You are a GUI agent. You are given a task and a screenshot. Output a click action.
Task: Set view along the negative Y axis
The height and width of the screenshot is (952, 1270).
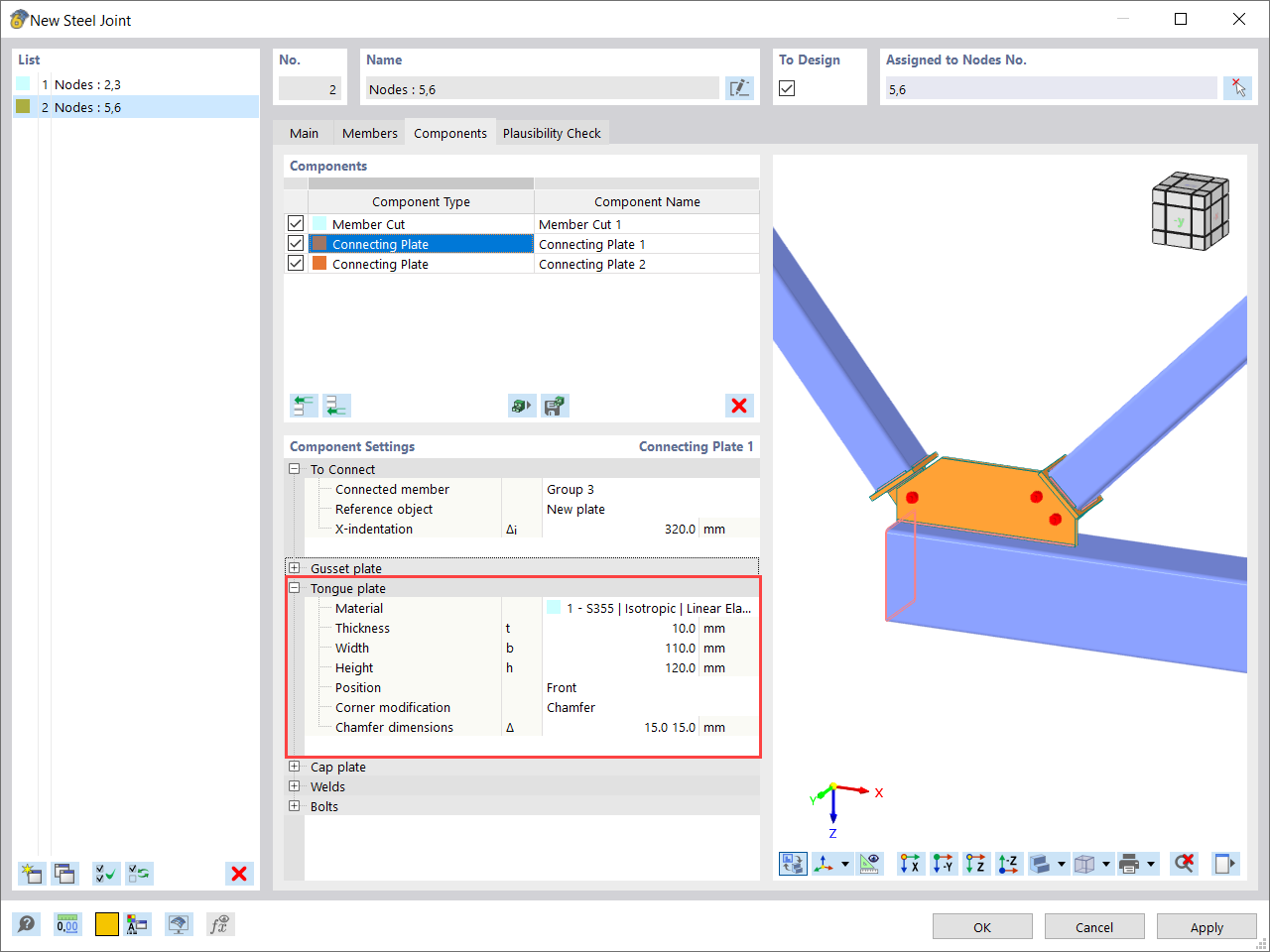(x=943, y=864)
